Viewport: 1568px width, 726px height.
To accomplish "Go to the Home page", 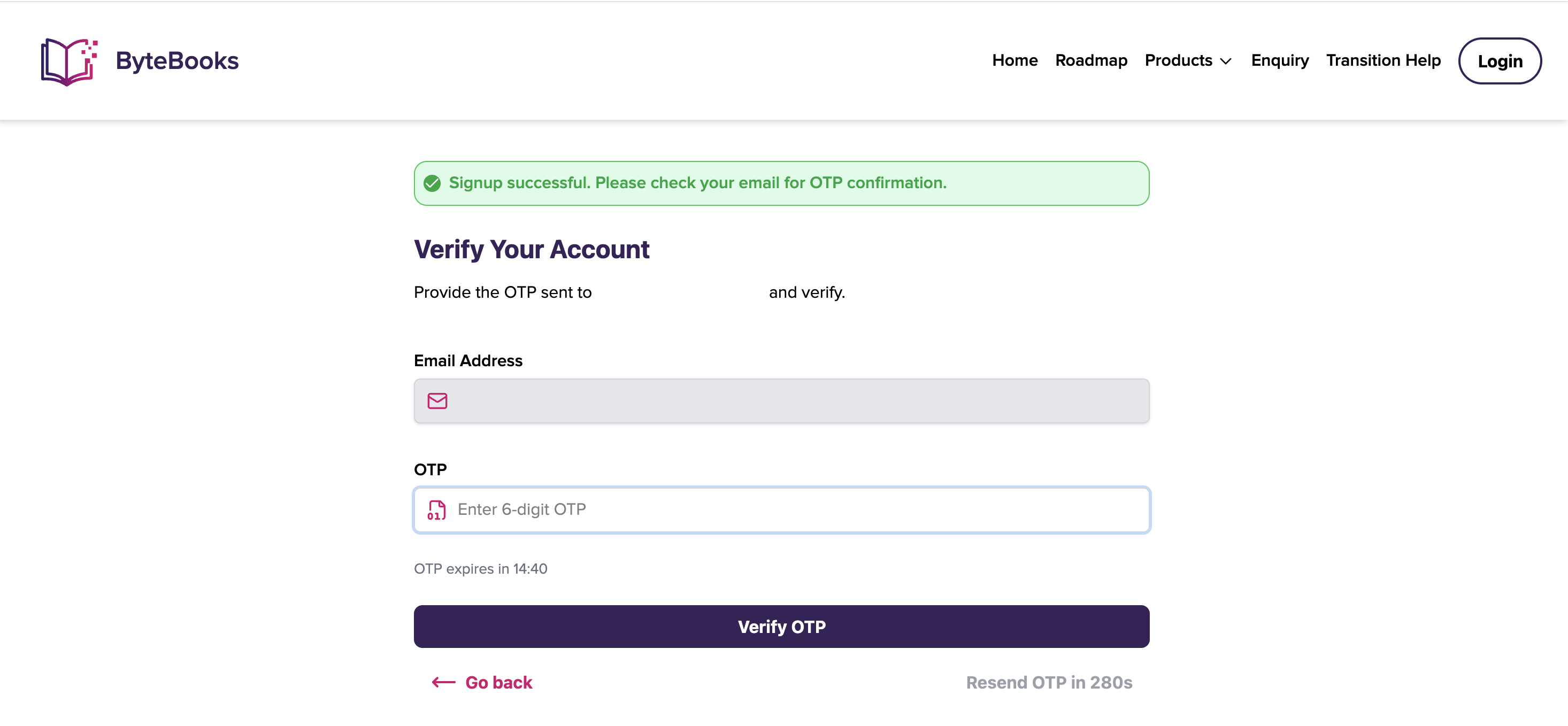I will [1014, 61].
